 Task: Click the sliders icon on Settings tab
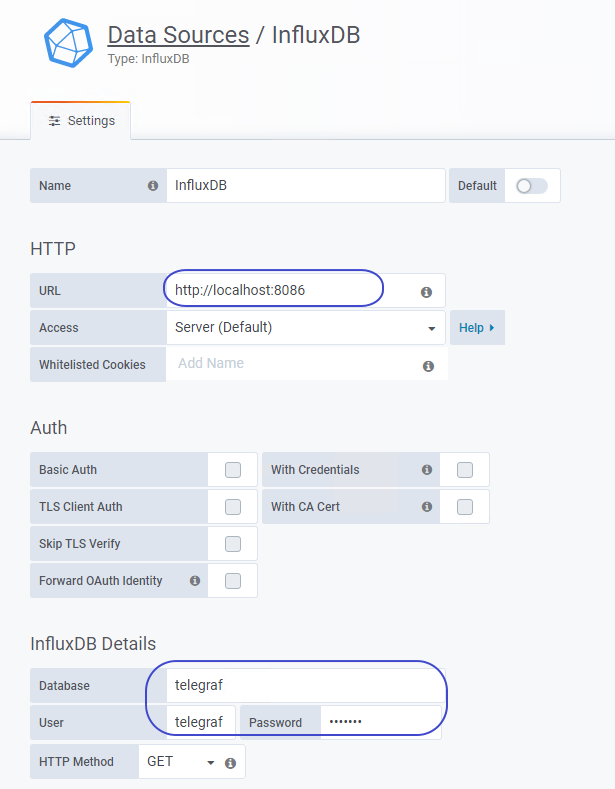coord(54,121)
